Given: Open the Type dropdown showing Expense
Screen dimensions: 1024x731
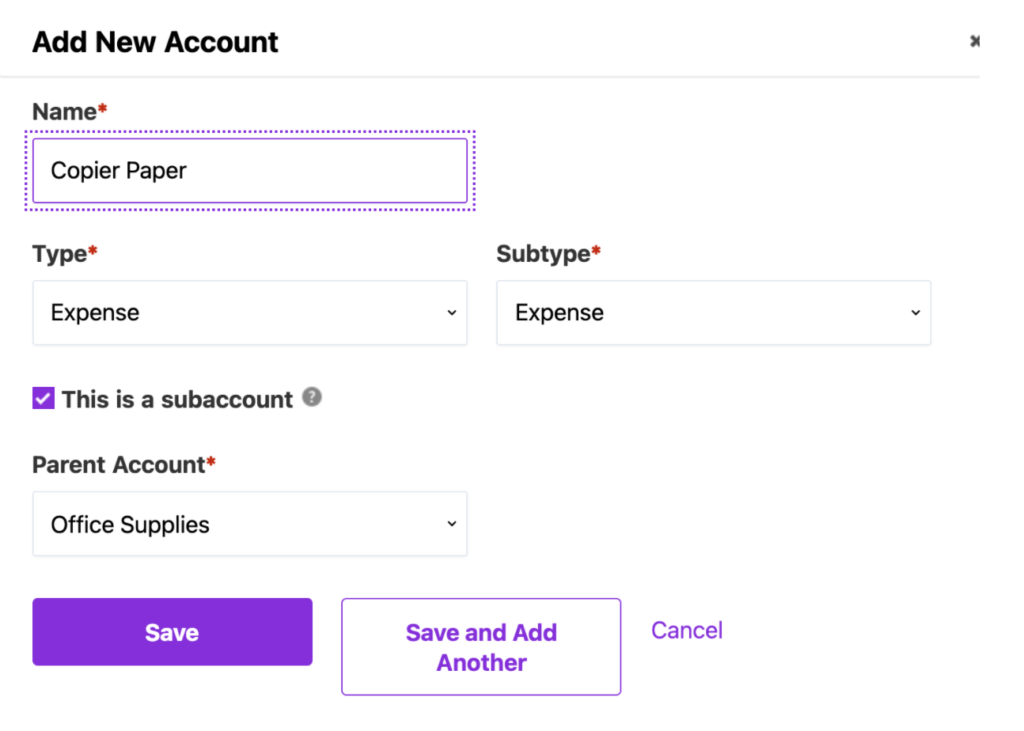Looking at the screenshot, I should pos(250,313).
